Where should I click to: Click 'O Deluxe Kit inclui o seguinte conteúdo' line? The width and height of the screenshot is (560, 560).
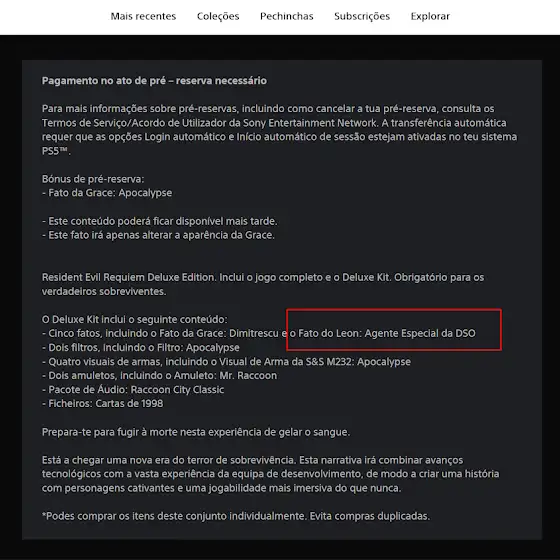[x=134, y=319]
